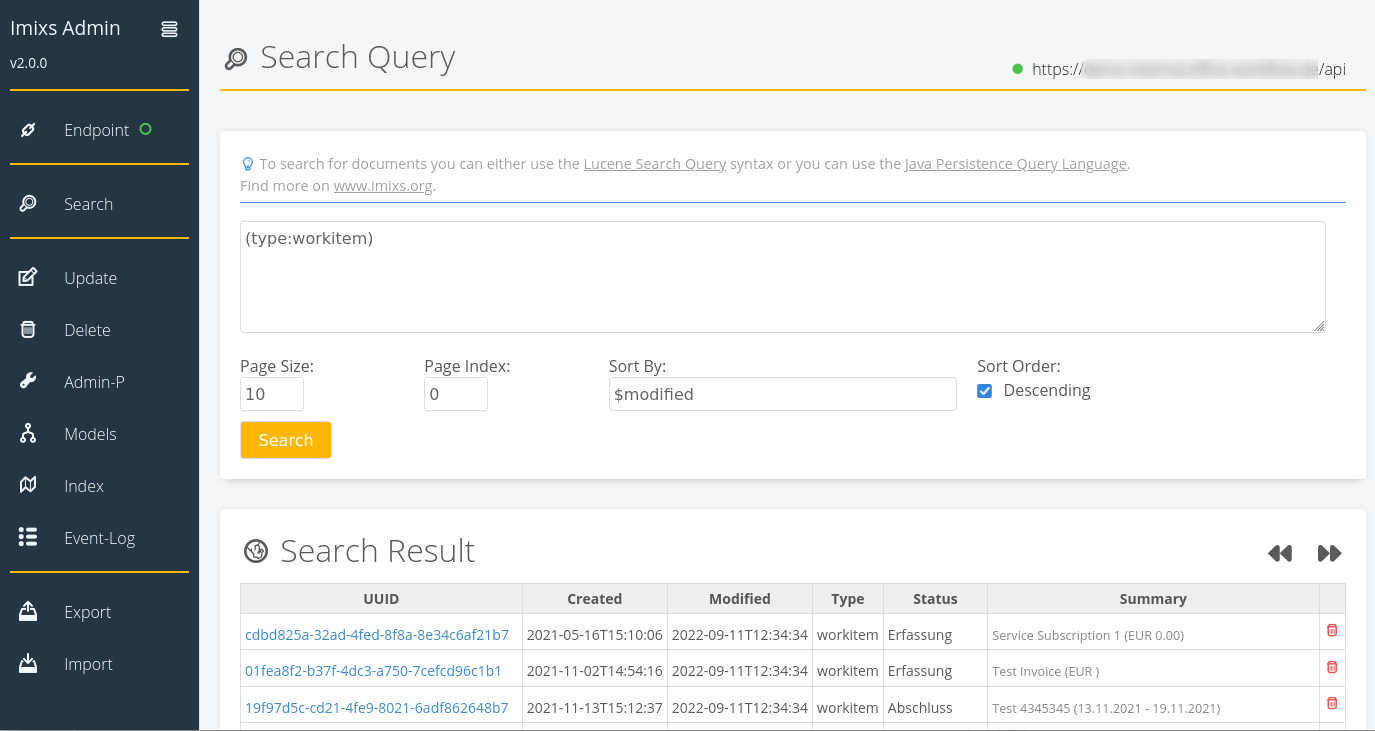
Task: Click the hamburger menu icon at top left
Action: [168, 28]
